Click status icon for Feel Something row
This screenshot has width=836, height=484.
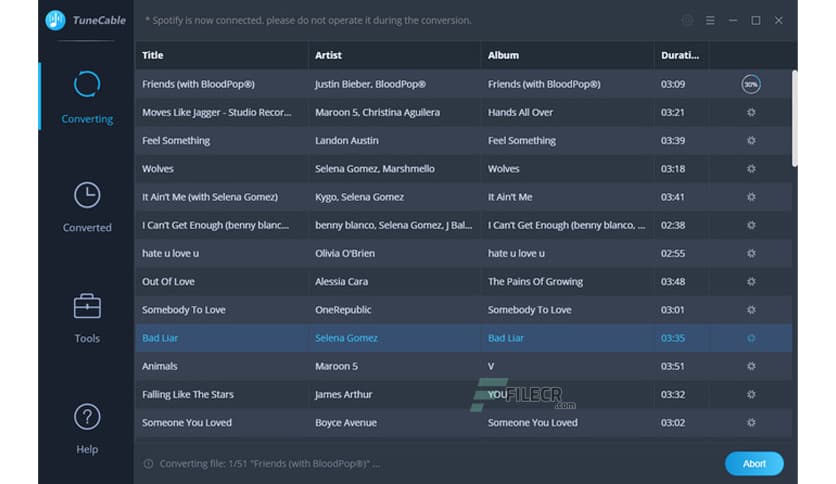coord(751,141)
